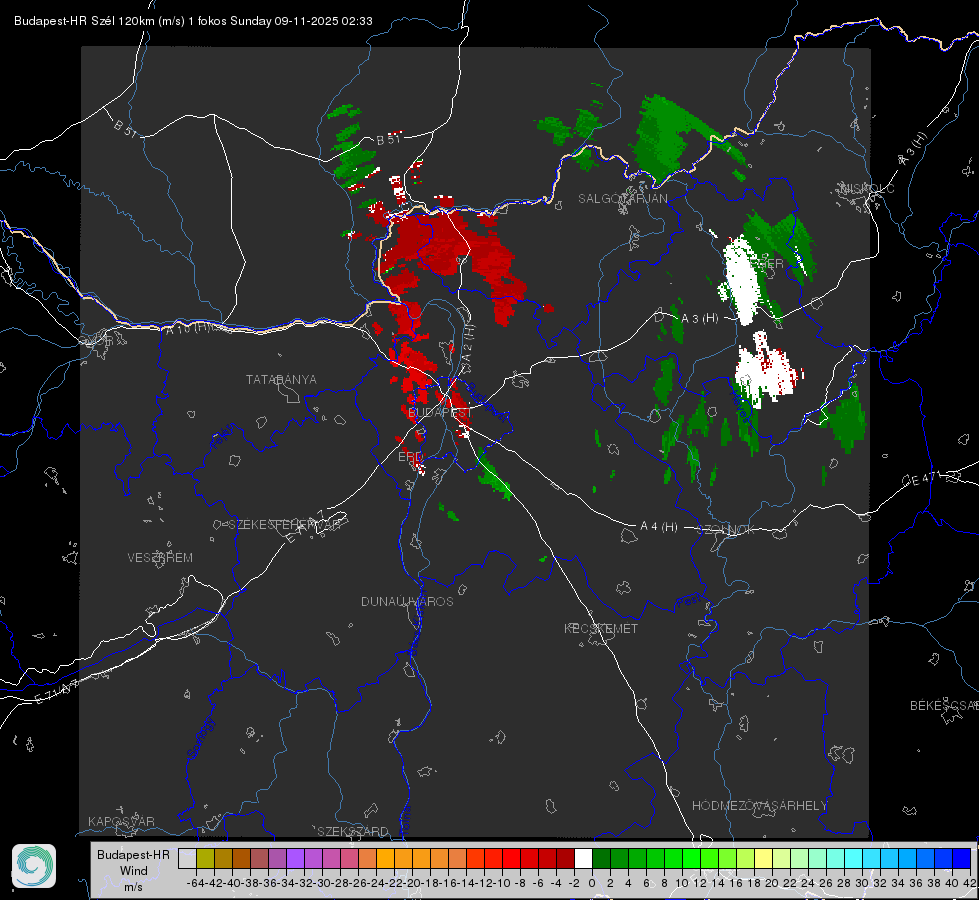Select the TATABANYA city label
Image resolution: width=979 pixels, height=900 pixels.
point(281,380)
